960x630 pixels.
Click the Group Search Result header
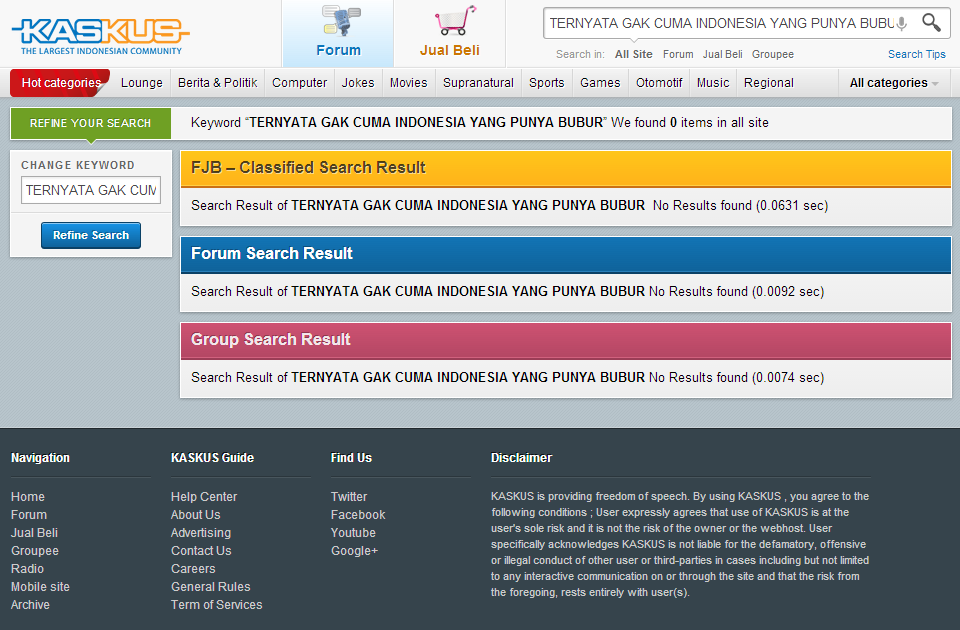565,340
